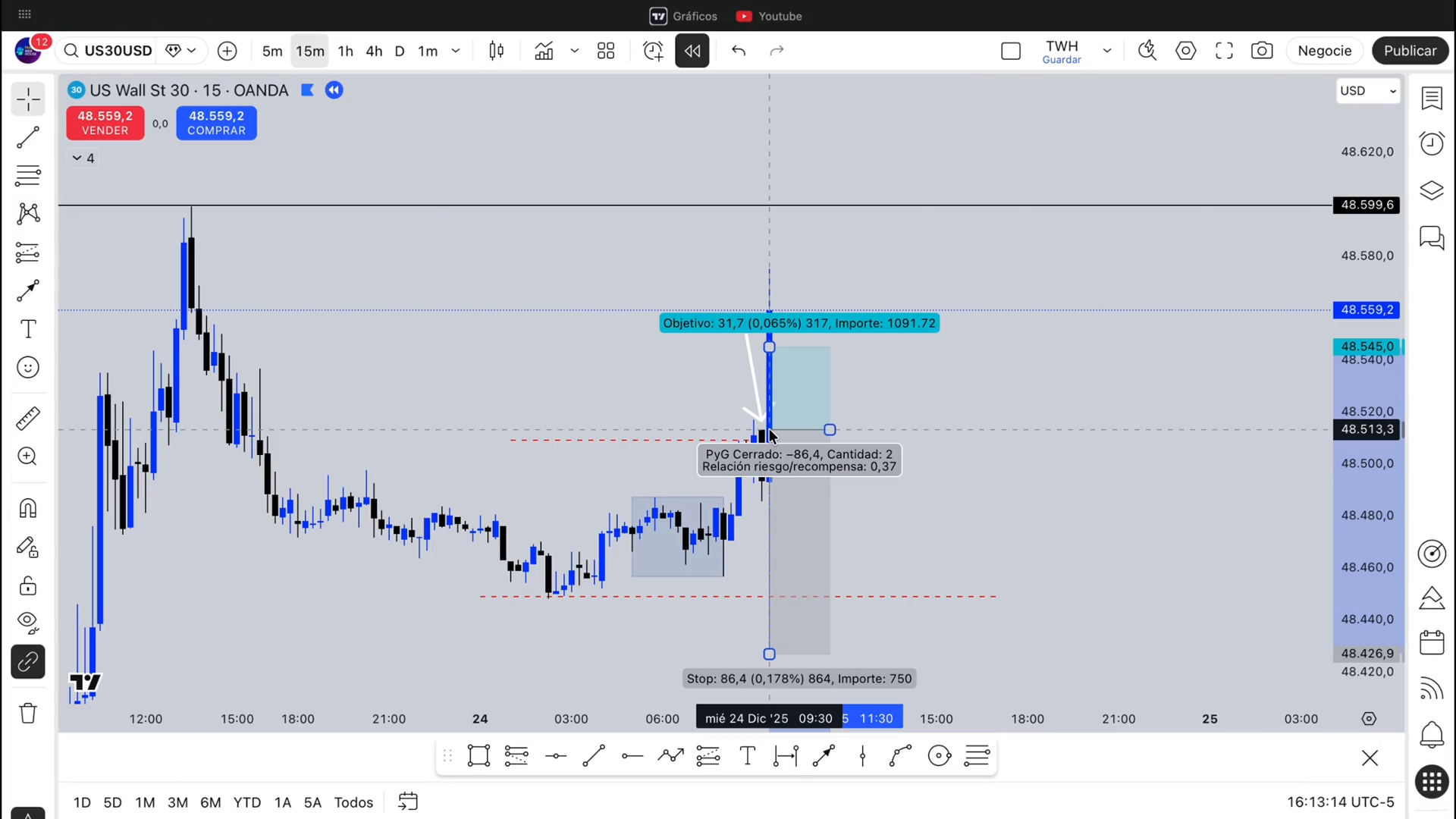Open the Fibonacci tools in left sidebar
1456x819 pixels.
tap(28, 176)
